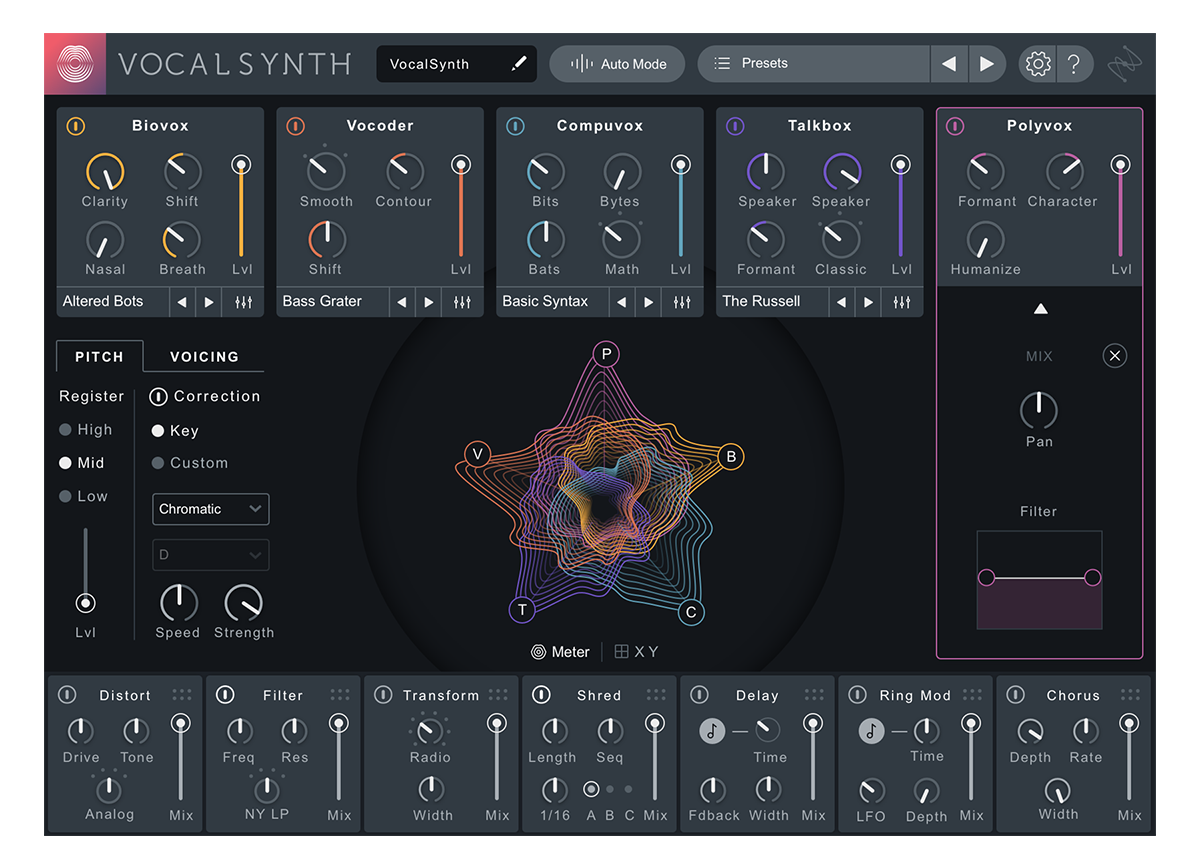1200x867 pixels.
Task: Click the C node in the visualizer
Action: click(691, 613)
